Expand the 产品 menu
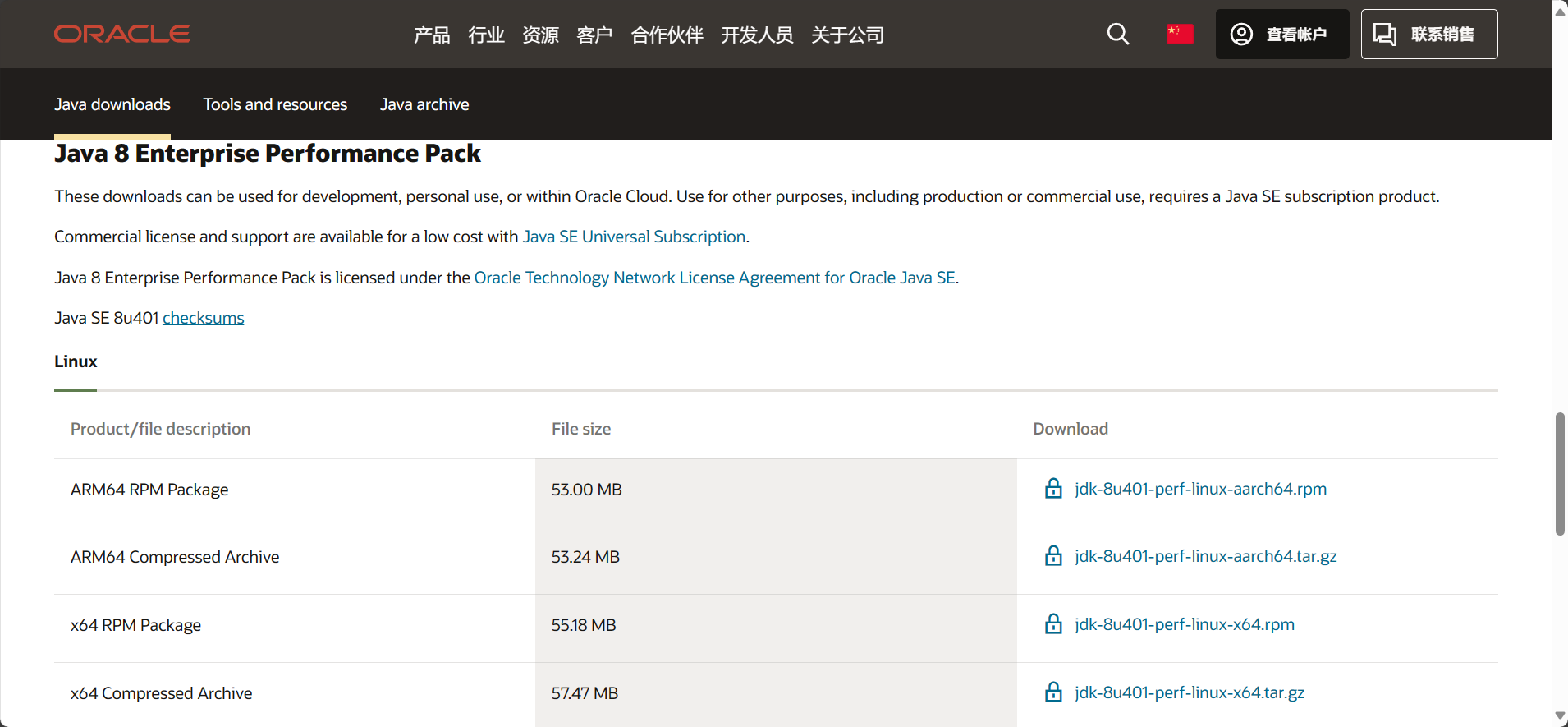 pos(432,35)
